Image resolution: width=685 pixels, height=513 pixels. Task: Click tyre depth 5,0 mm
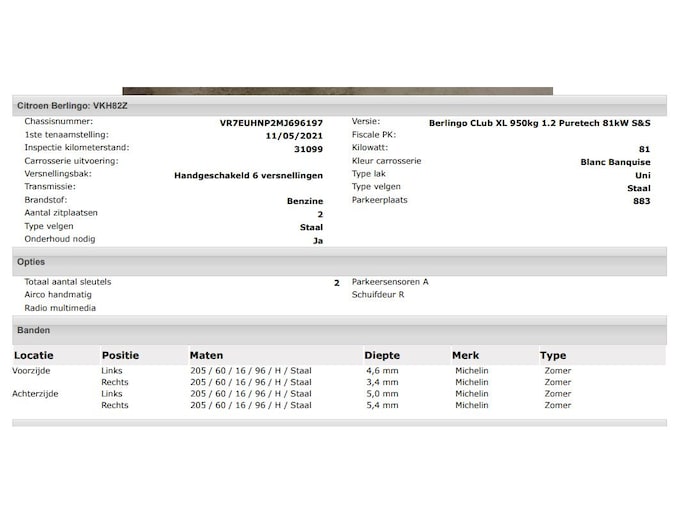(x=382, y=394)
